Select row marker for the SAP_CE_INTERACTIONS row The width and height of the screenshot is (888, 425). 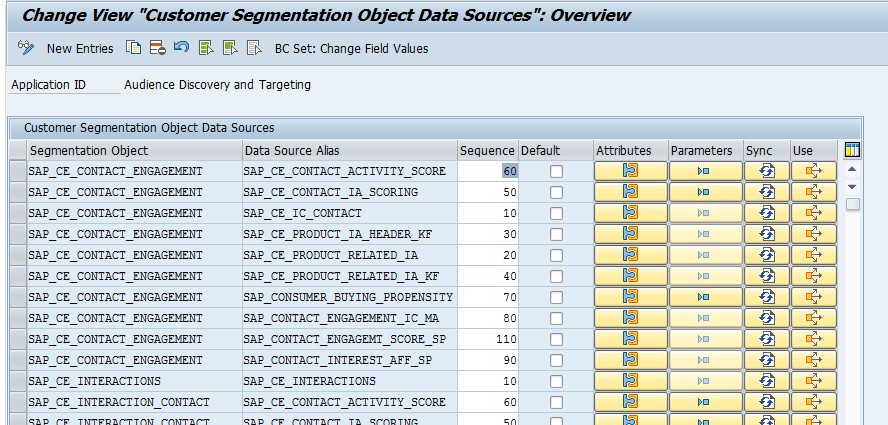[18, 381]
